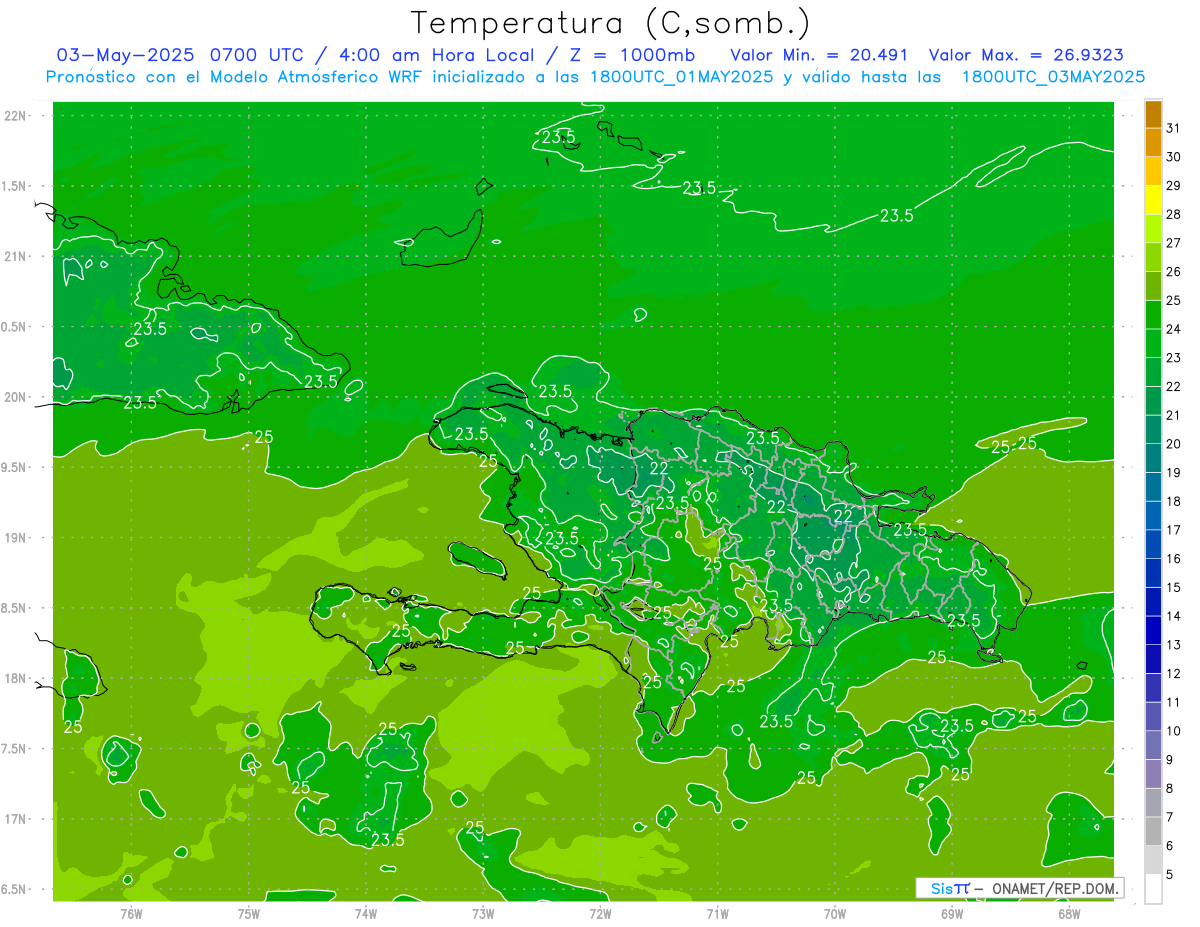Click the "68W" longitude axis label
Image resolution: width=1200 pixels, height=927 pixels.
1068,913
